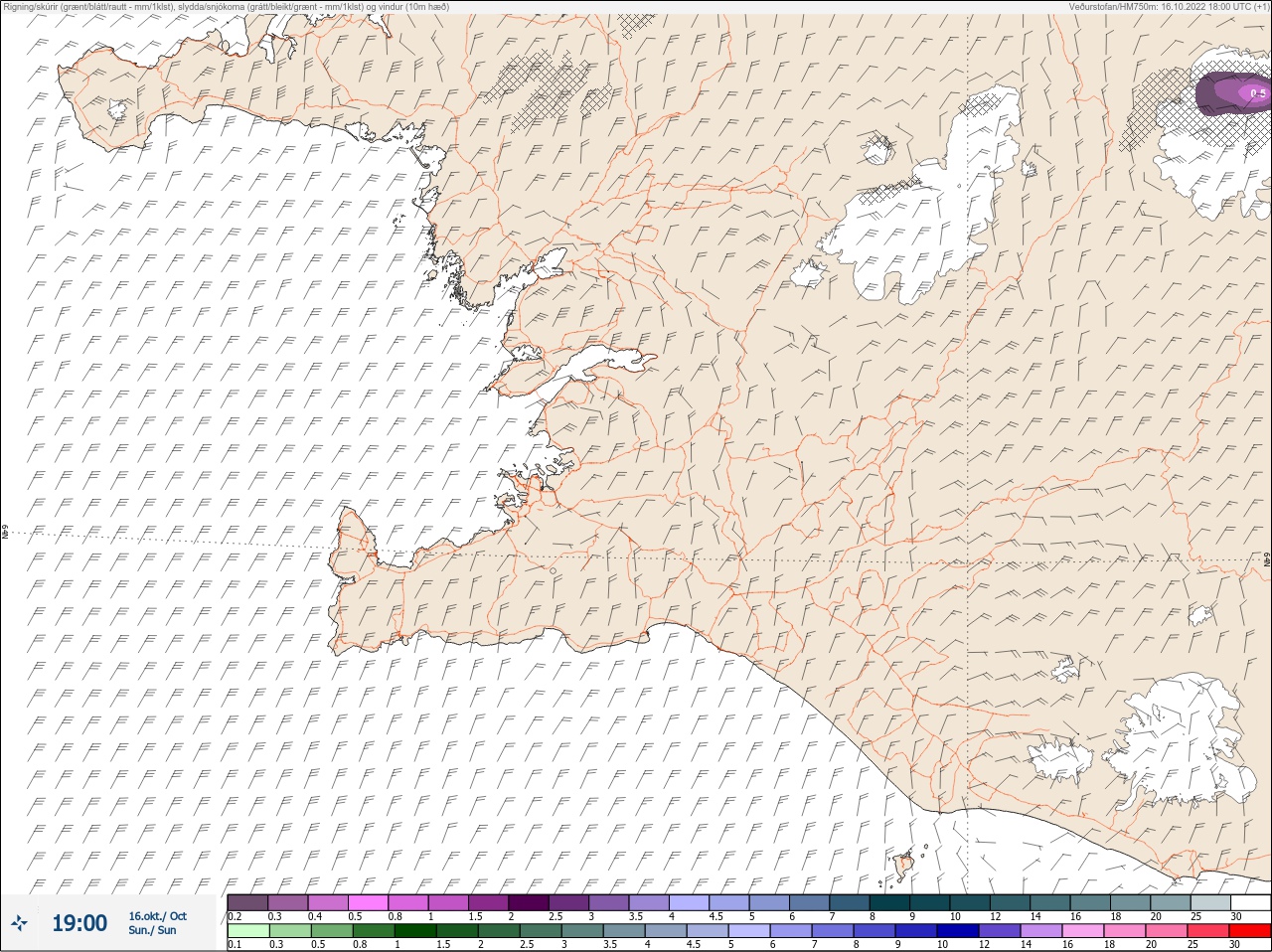The width and height of the screenshot is (1272, 952).
Task: Select the darkest green 1 swatch, lower legend
Action: coord(414,931)
